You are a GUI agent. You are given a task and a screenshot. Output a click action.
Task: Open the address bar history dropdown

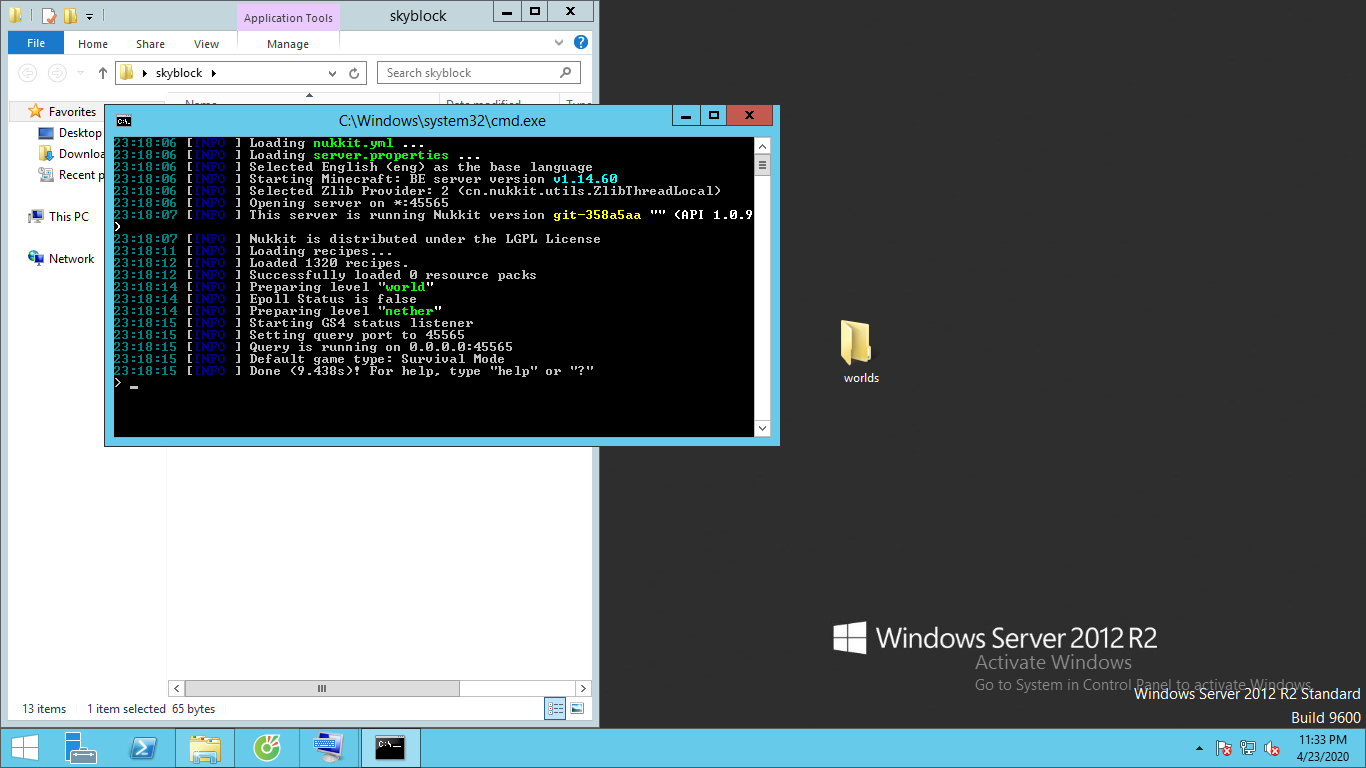point(333,73)
